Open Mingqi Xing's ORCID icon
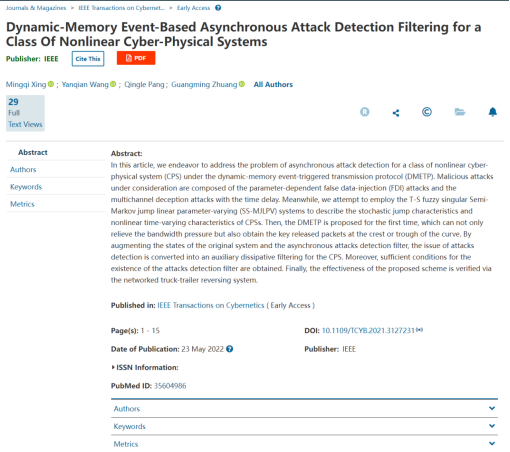 tap(51, 84)
